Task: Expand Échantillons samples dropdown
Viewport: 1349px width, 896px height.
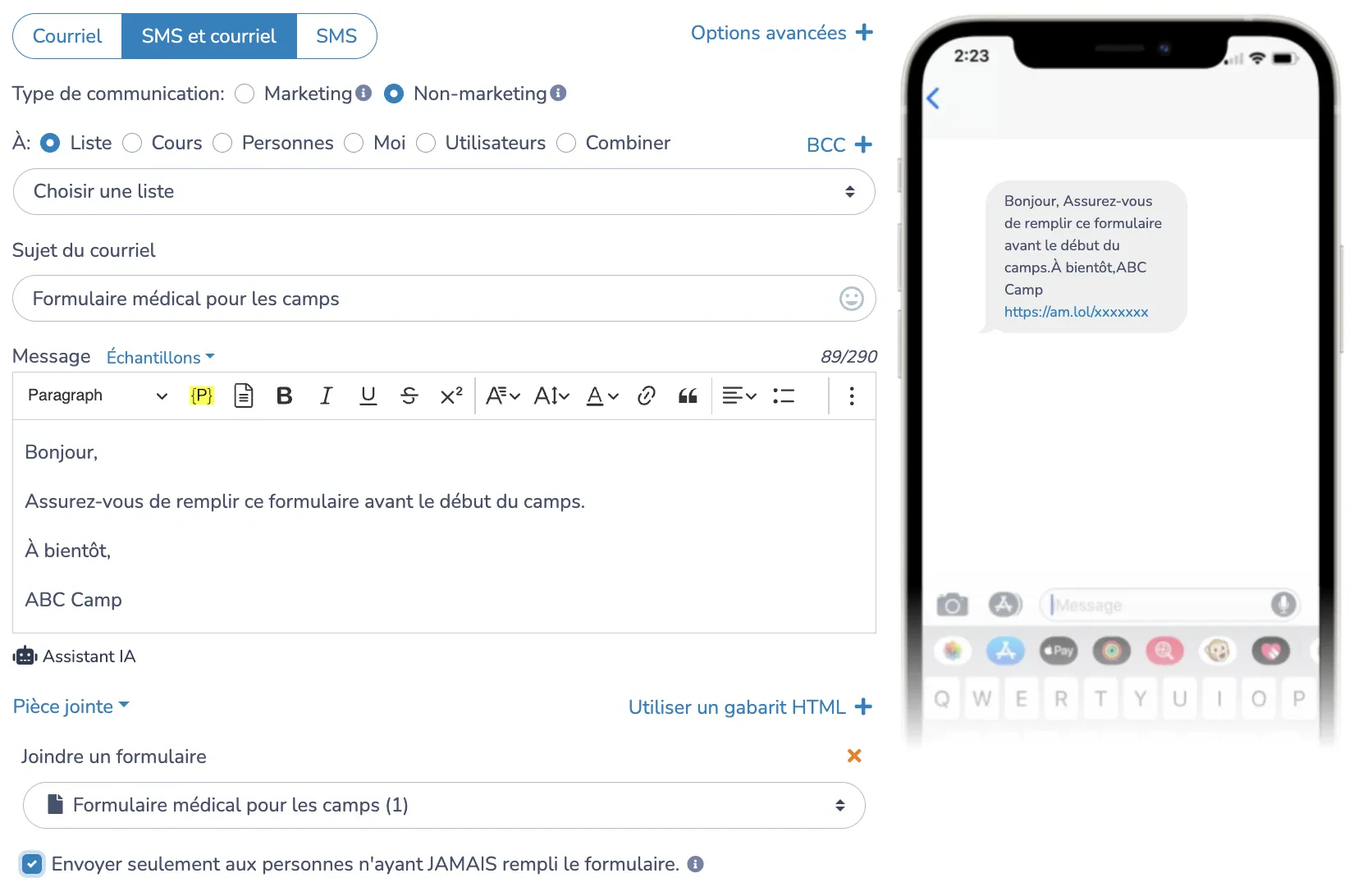Action: (161, 357)
